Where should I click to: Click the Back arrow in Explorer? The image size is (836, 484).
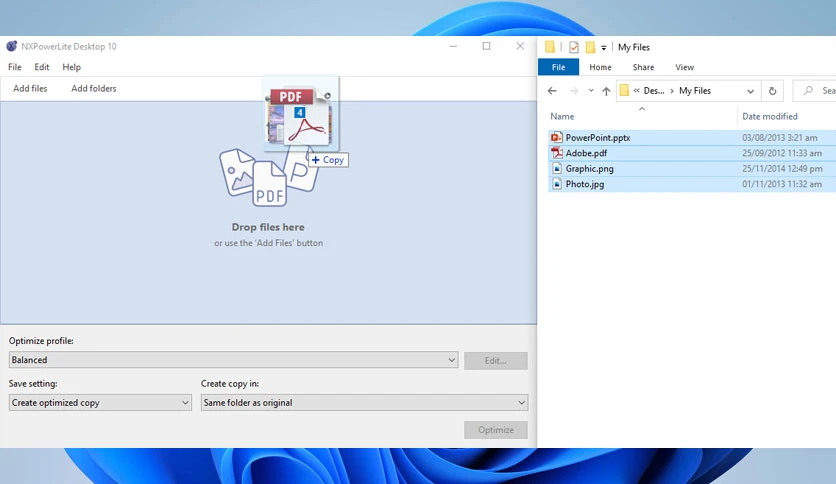point(552,91)
